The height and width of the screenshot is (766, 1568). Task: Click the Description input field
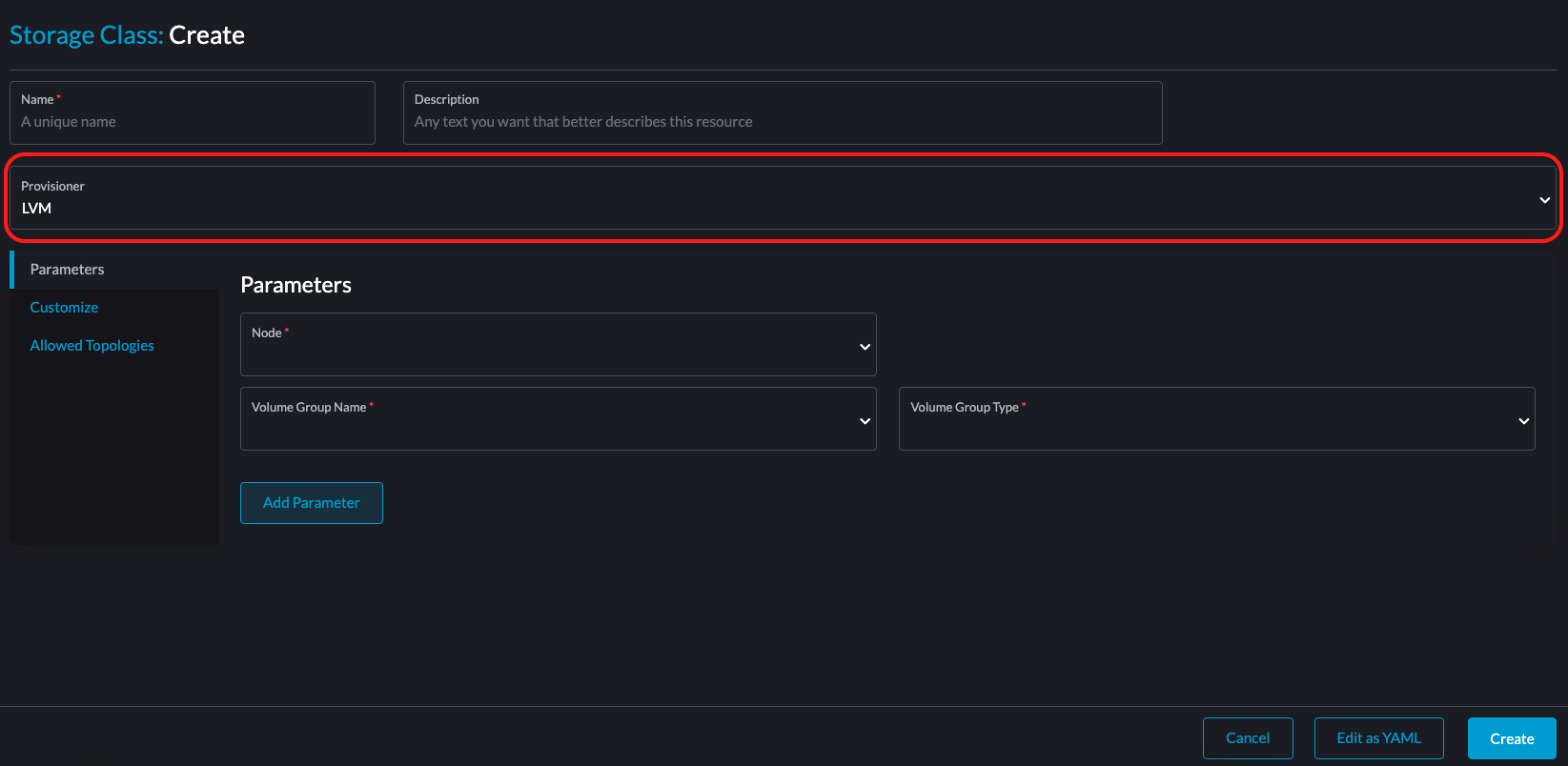coord(782,121)
